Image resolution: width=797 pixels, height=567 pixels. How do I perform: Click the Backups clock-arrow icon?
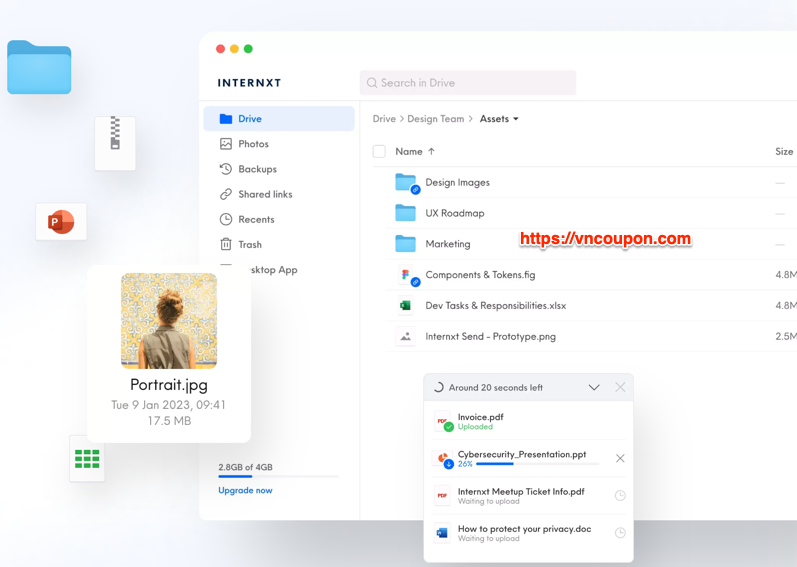click(x=226, y=169)
